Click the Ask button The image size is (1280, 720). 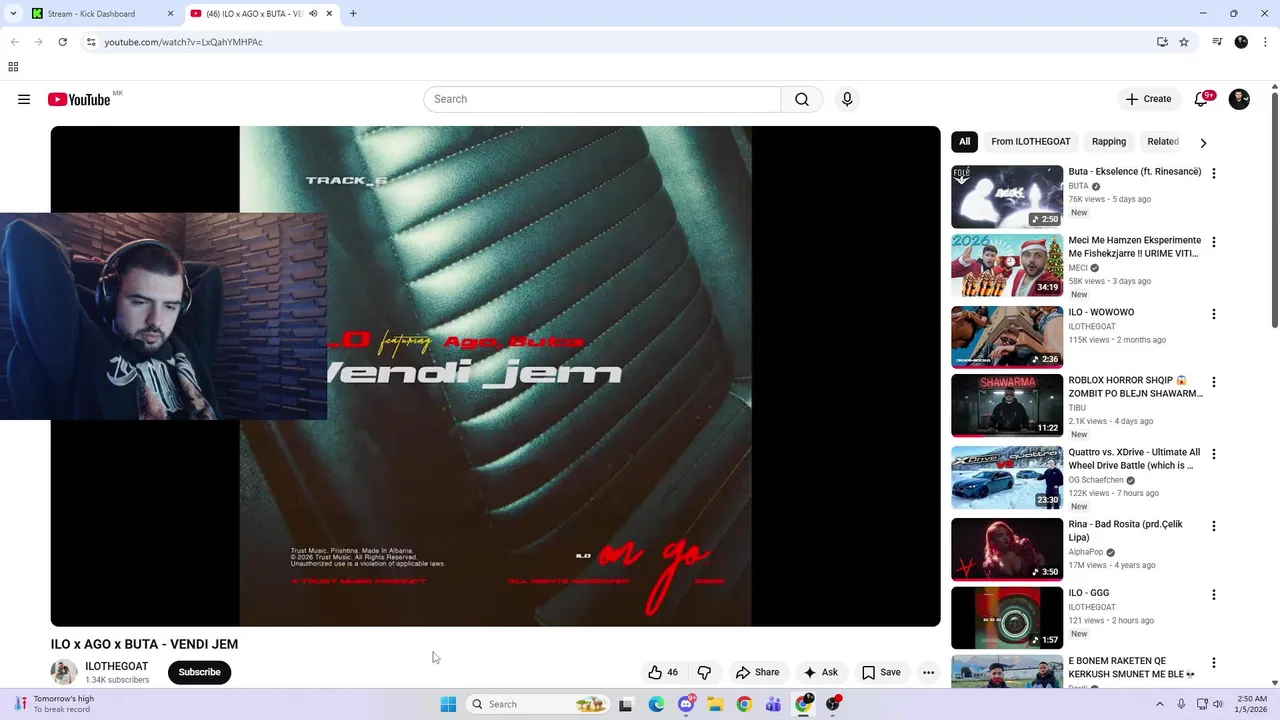click(x=820, y=672)
